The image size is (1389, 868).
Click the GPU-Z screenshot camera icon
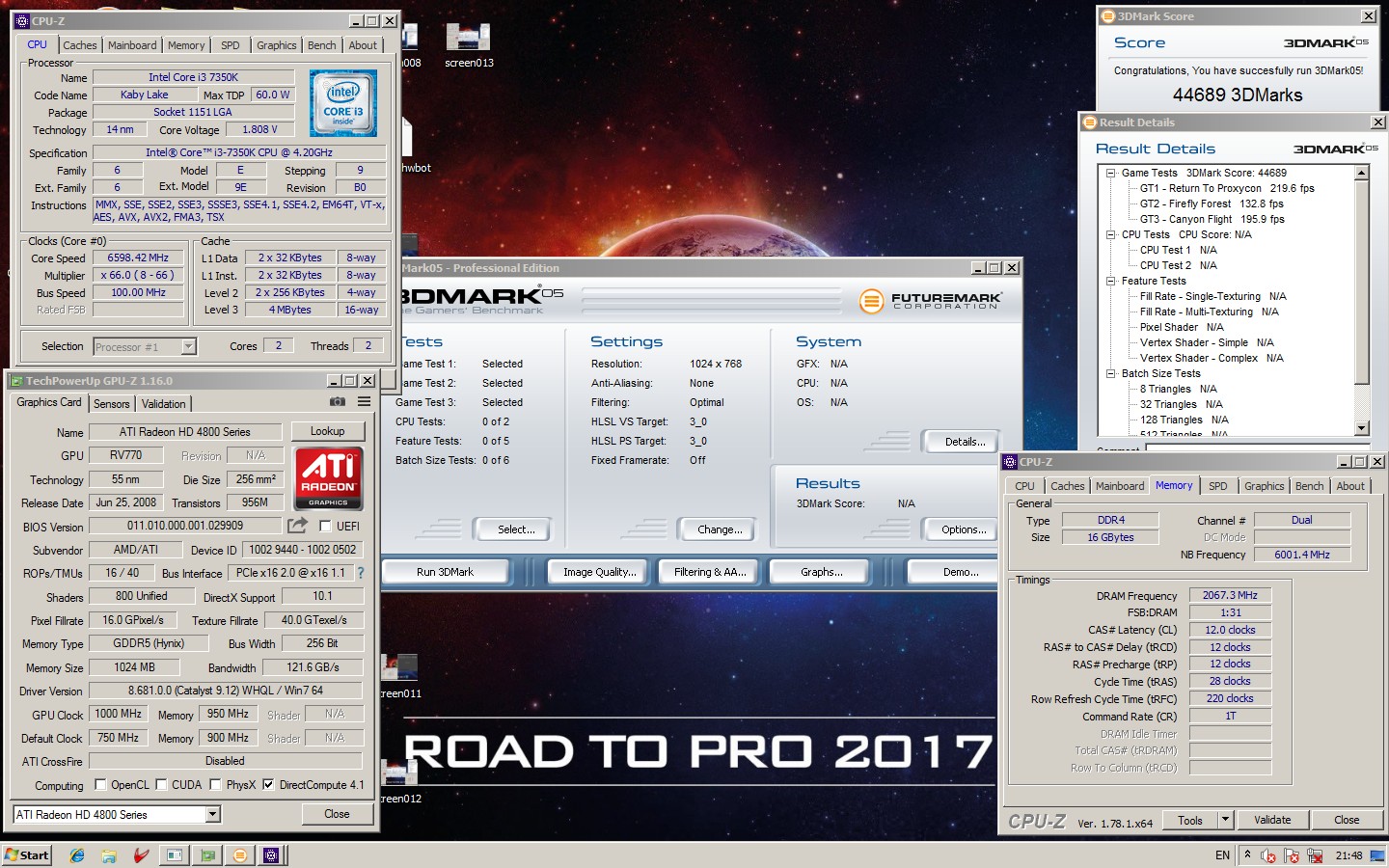[338, 401]
